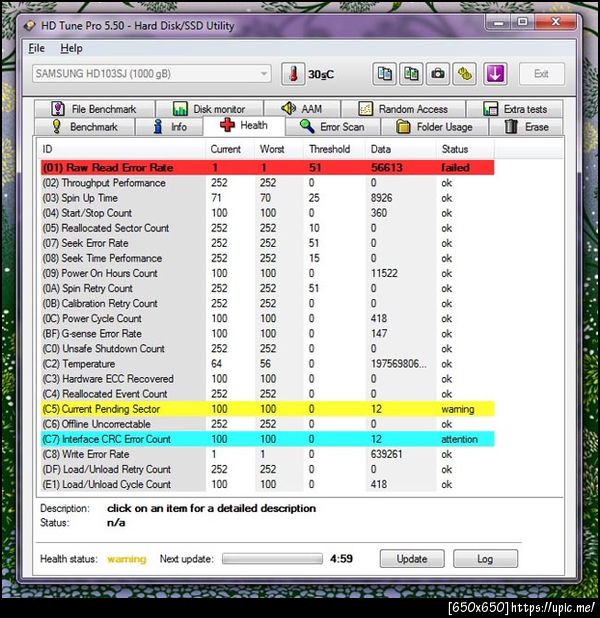Click the Threshold column header
This screenshot has height=618, width=600.
point(334,149)
